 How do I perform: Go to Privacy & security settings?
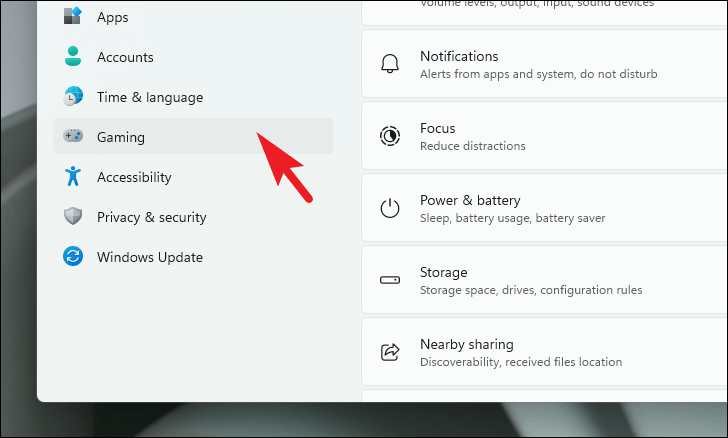point(151,217)
